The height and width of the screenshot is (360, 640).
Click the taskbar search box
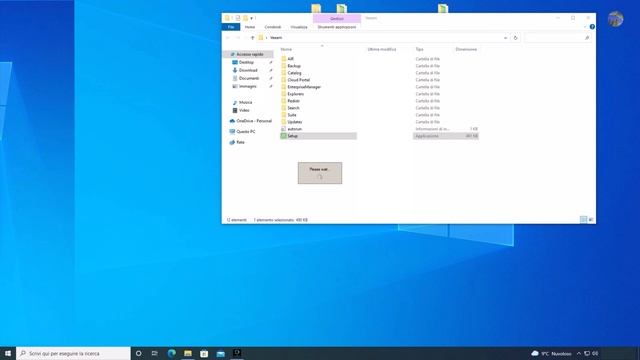point(73,353)
